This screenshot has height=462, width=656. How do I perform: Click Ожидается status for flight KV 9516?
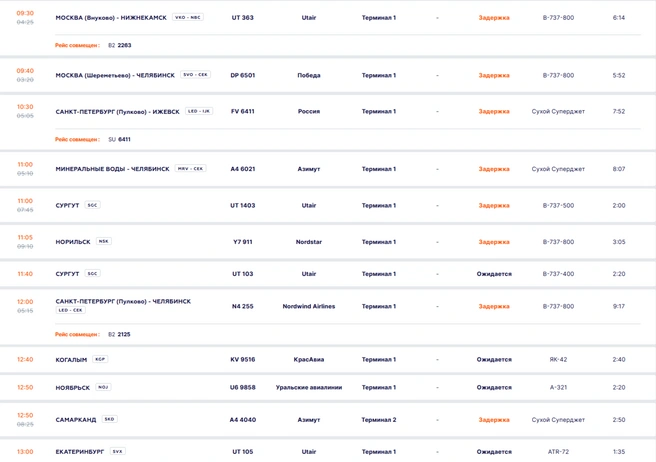(494, 359)
